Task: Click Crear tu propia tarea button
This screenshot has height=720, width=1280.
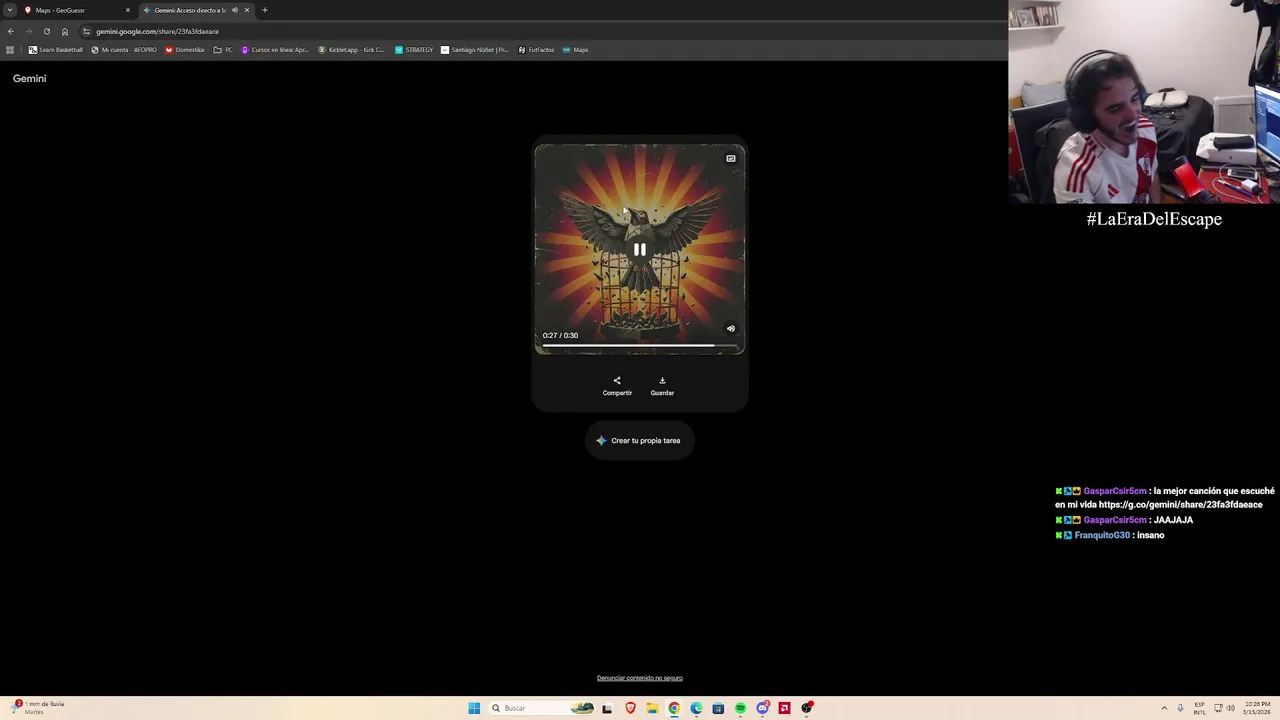Action: pos(639,440)
